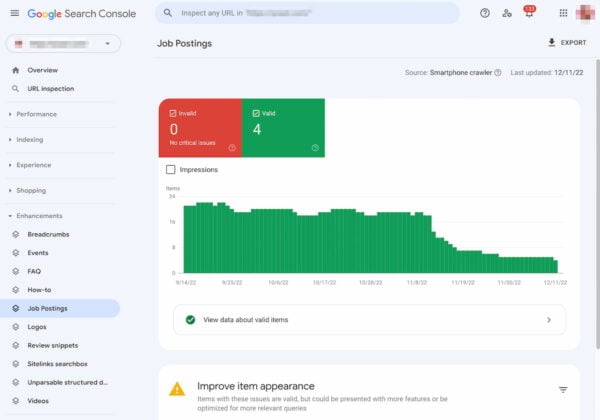Open the hamburger main menu
Screen dimensions: 600x420
pyautogui.click(x=14, y=13)
